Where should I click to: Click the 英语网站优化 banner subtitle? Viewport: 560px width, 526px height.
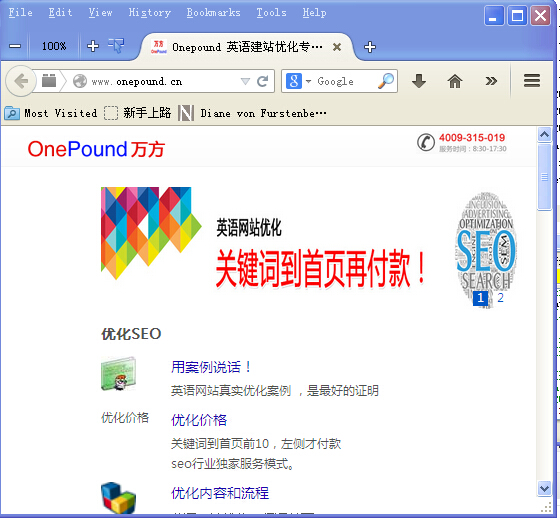click(249, 227)
